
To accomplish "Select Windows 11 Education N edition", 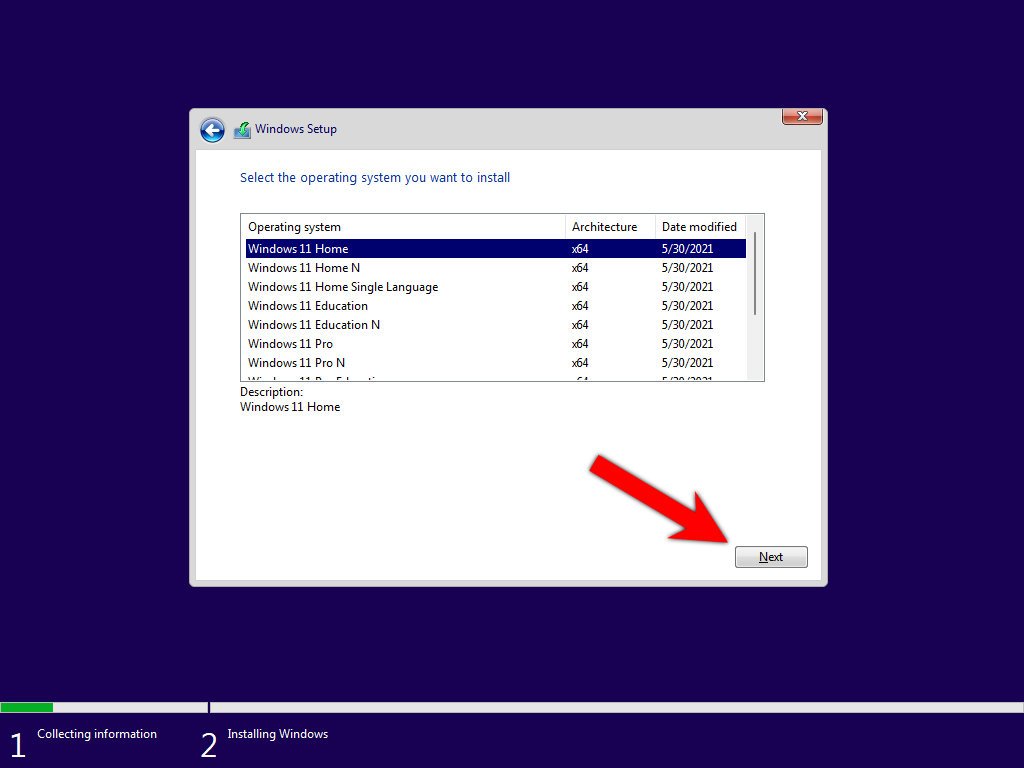I will click(496, 325).
